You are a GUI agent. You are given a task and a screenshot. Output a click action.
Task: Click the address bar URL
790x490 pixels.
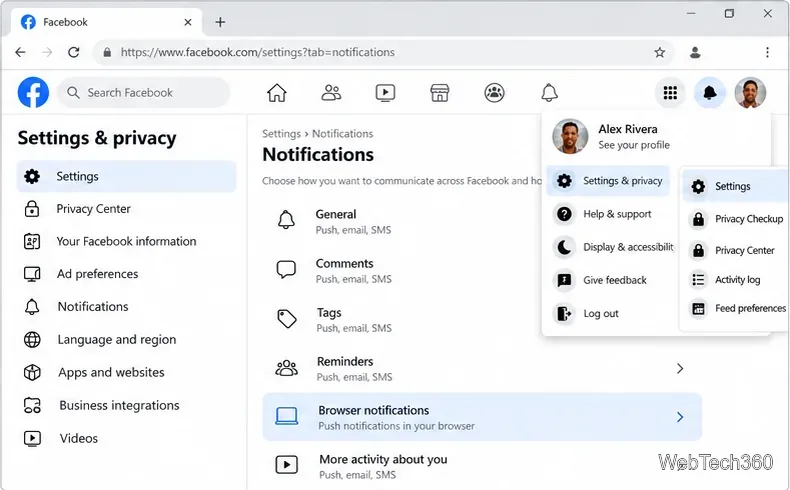click(x=257, y=52)
